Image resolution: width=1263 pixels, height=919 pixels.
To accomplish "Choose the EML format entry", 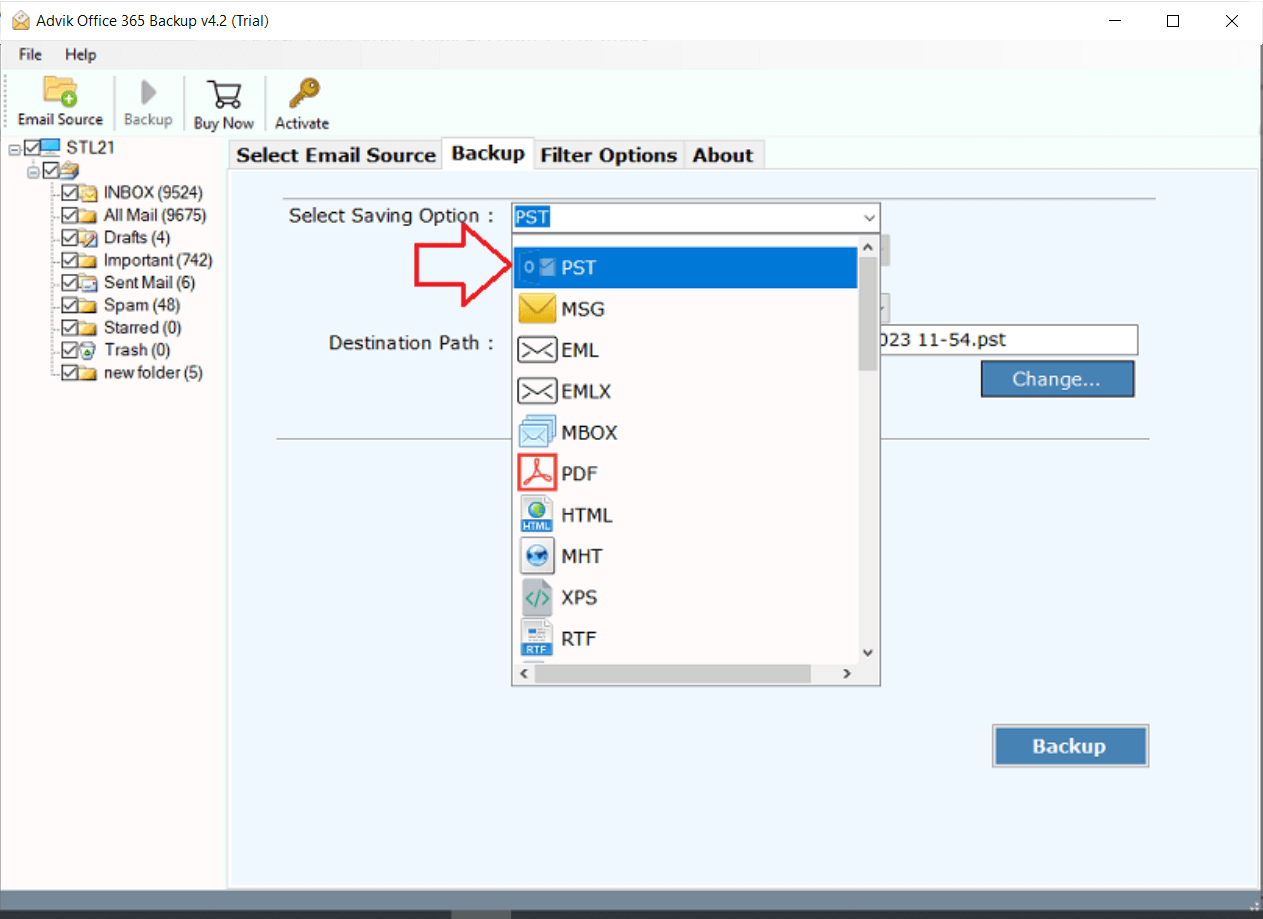I will tap(686, 350).
